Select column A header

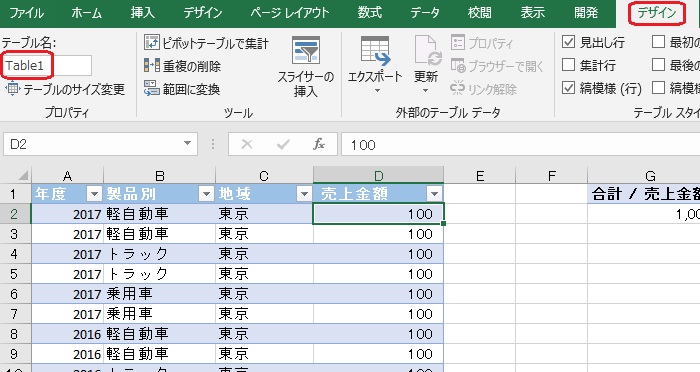tap(67, 176)
